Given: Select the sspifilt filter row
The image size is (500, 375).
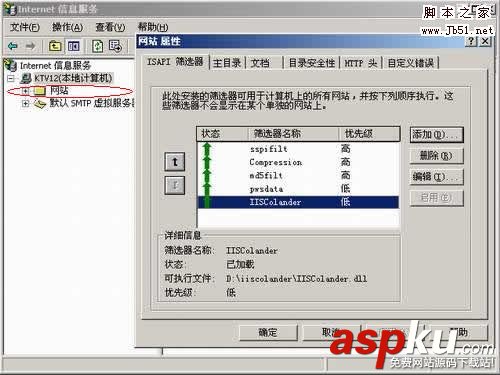Looking at the screenshot, I should coord(299,149).
